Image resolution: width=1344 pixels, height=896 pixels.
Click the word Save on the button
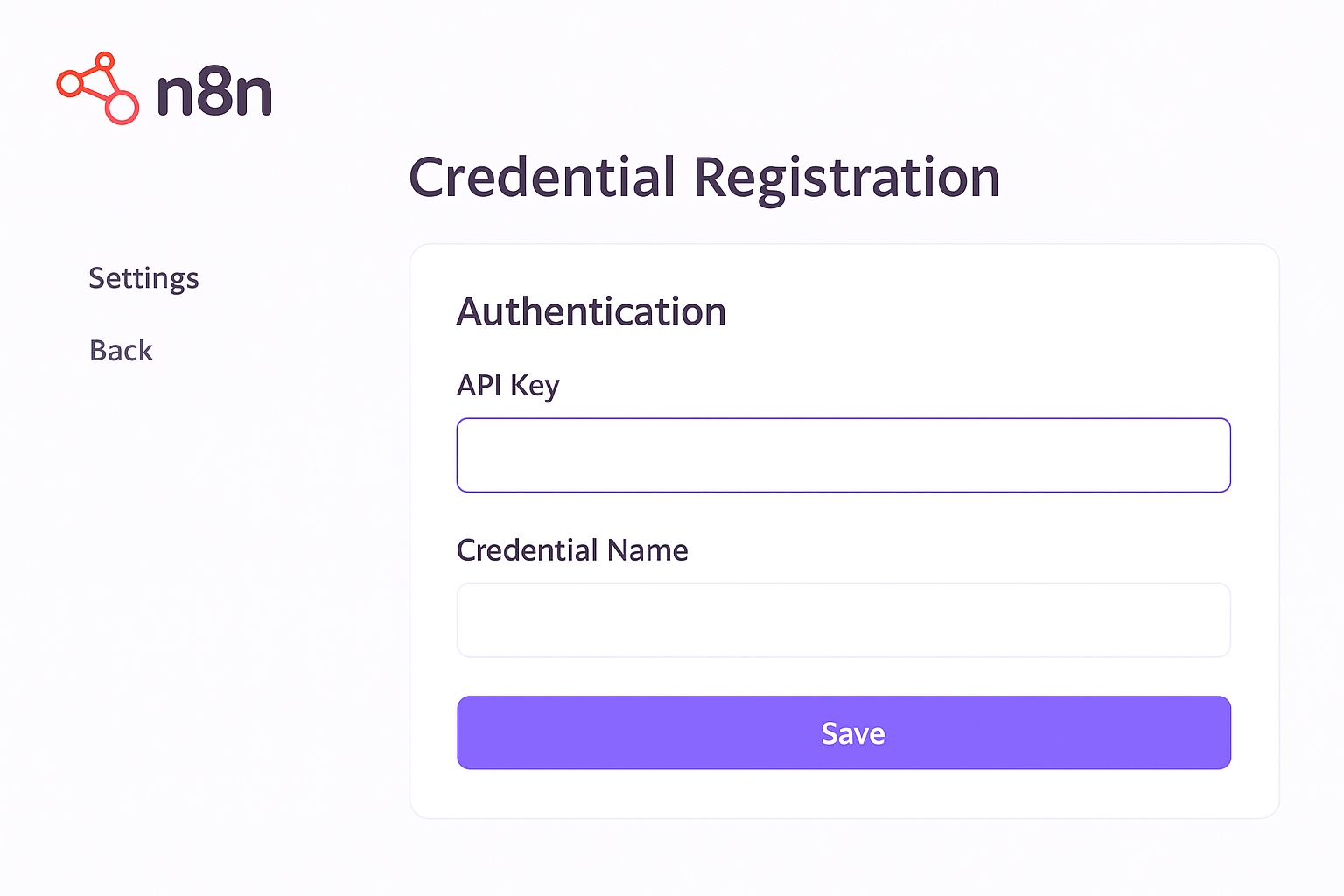point(852,733)
